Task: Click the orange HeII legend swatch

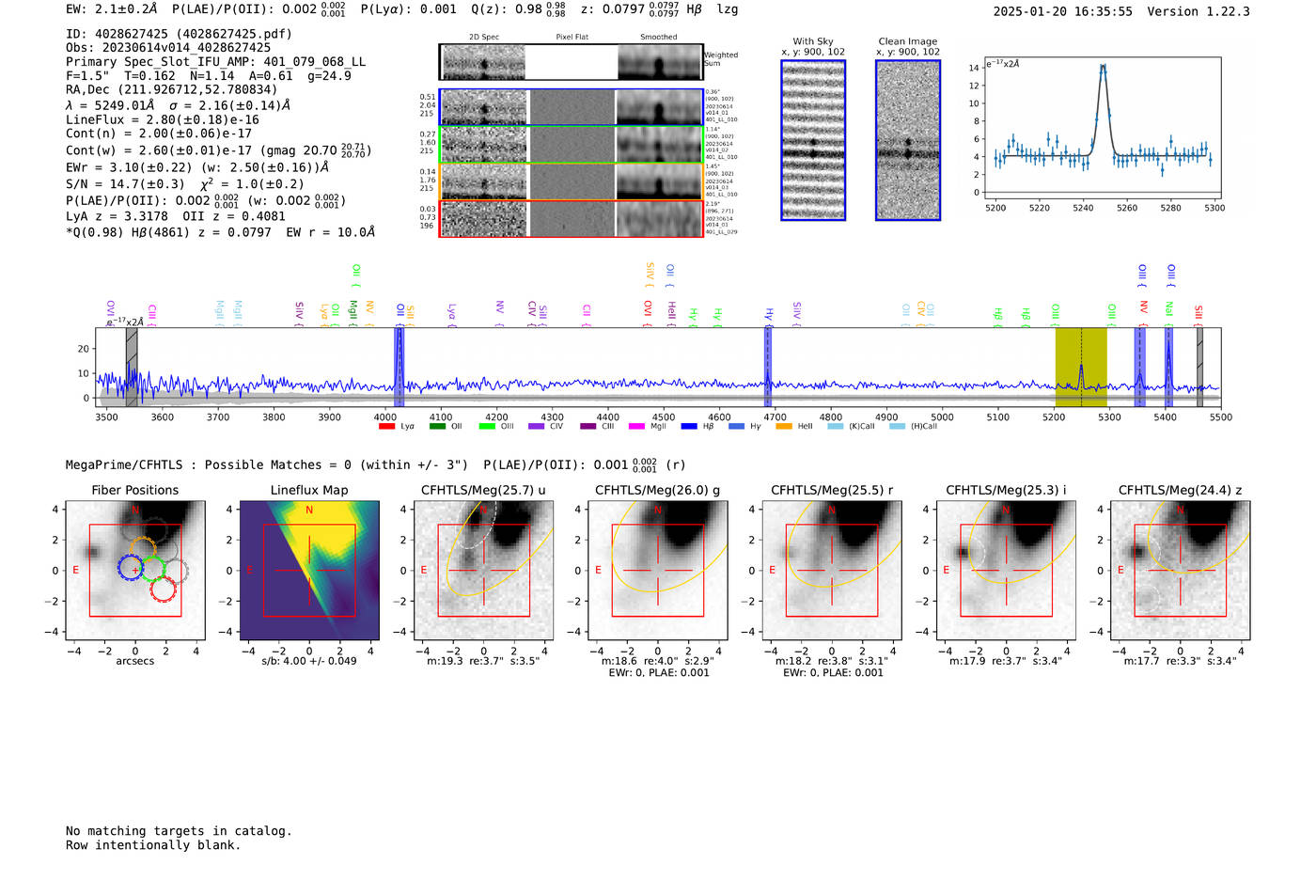Action: pyautogui.click(x=784, y=427)
